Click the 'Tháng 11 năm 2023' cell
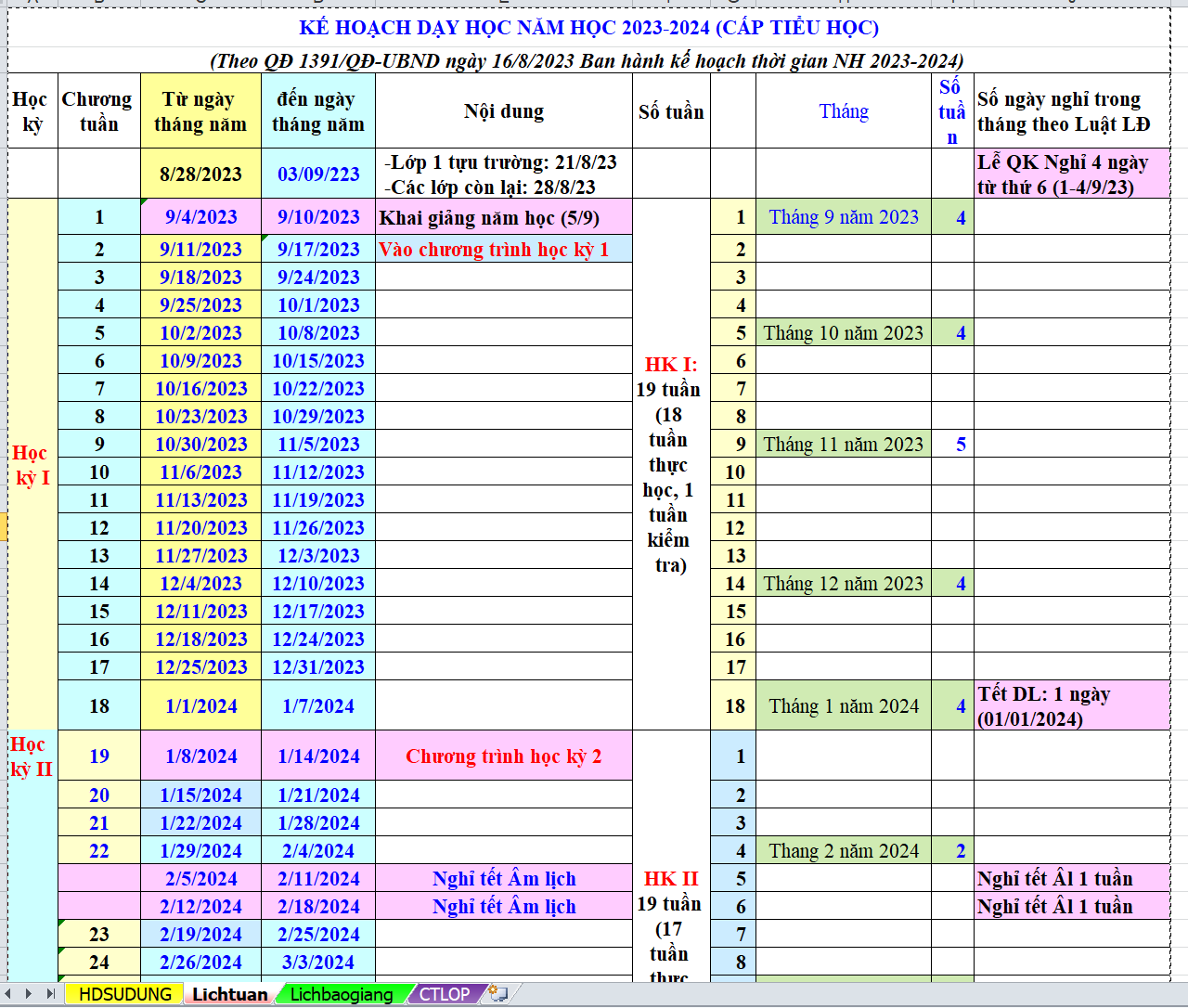The width and height of the screenshot is (1188, 1008). (844, 444)
